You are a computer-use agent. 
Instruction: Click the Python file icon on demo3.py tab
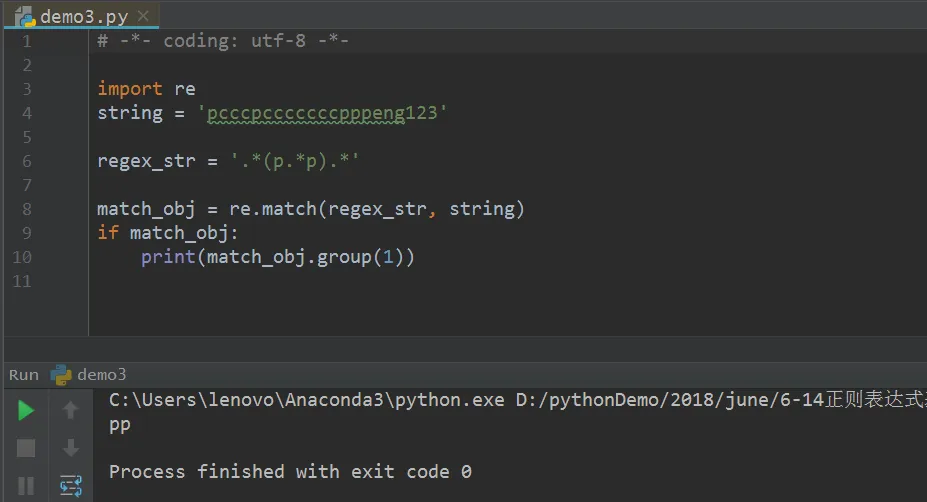(25, 17)
